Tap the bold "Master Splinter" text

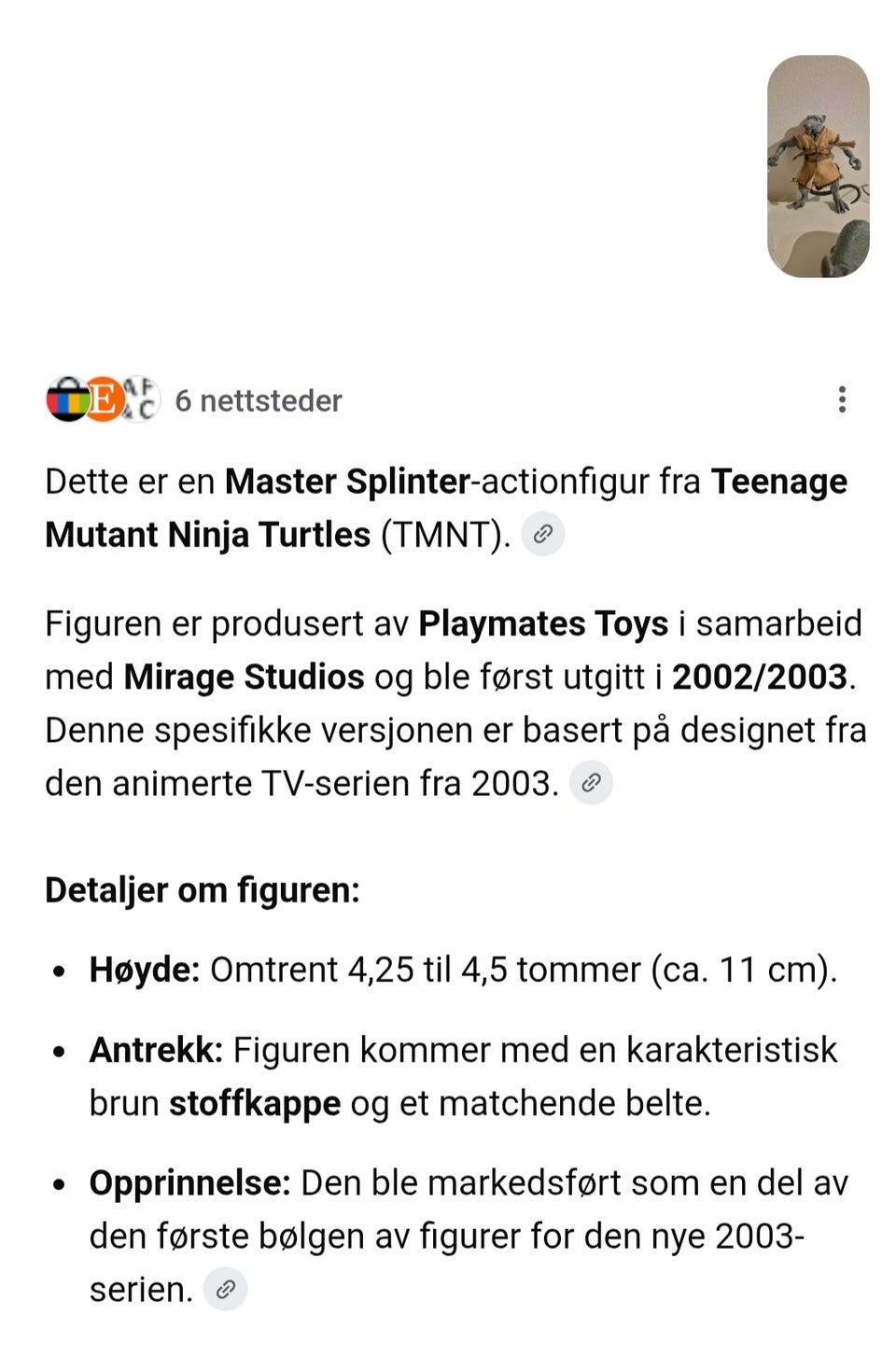(x=347, y=482)
